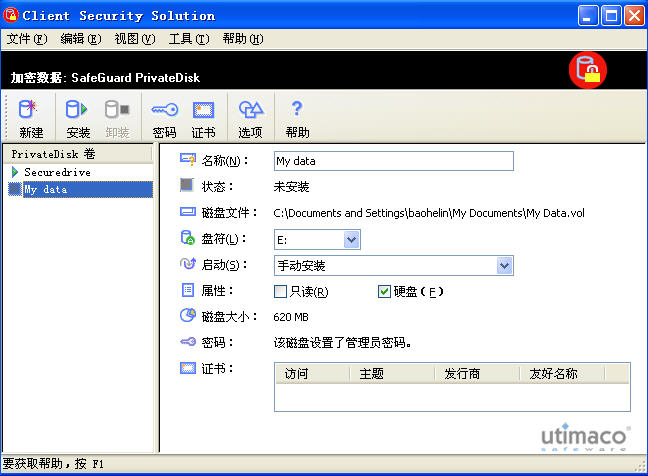Click the 帮助 question mark toolbar icon
Image resolution: width=648 pixels, height=476 pixels.
297,109
